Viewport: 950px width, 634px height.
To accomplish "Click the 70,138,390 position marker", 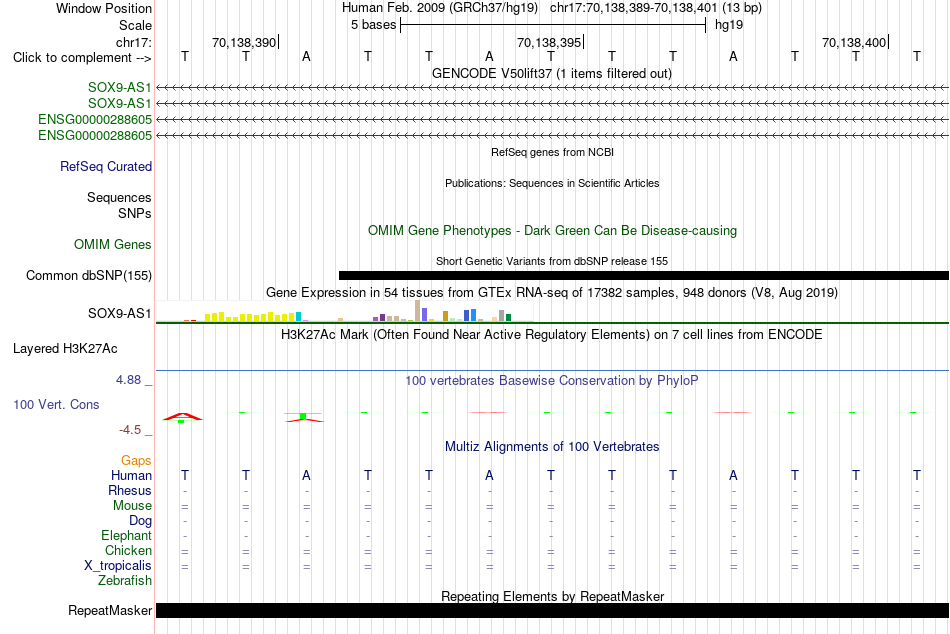I will [244, 42].
